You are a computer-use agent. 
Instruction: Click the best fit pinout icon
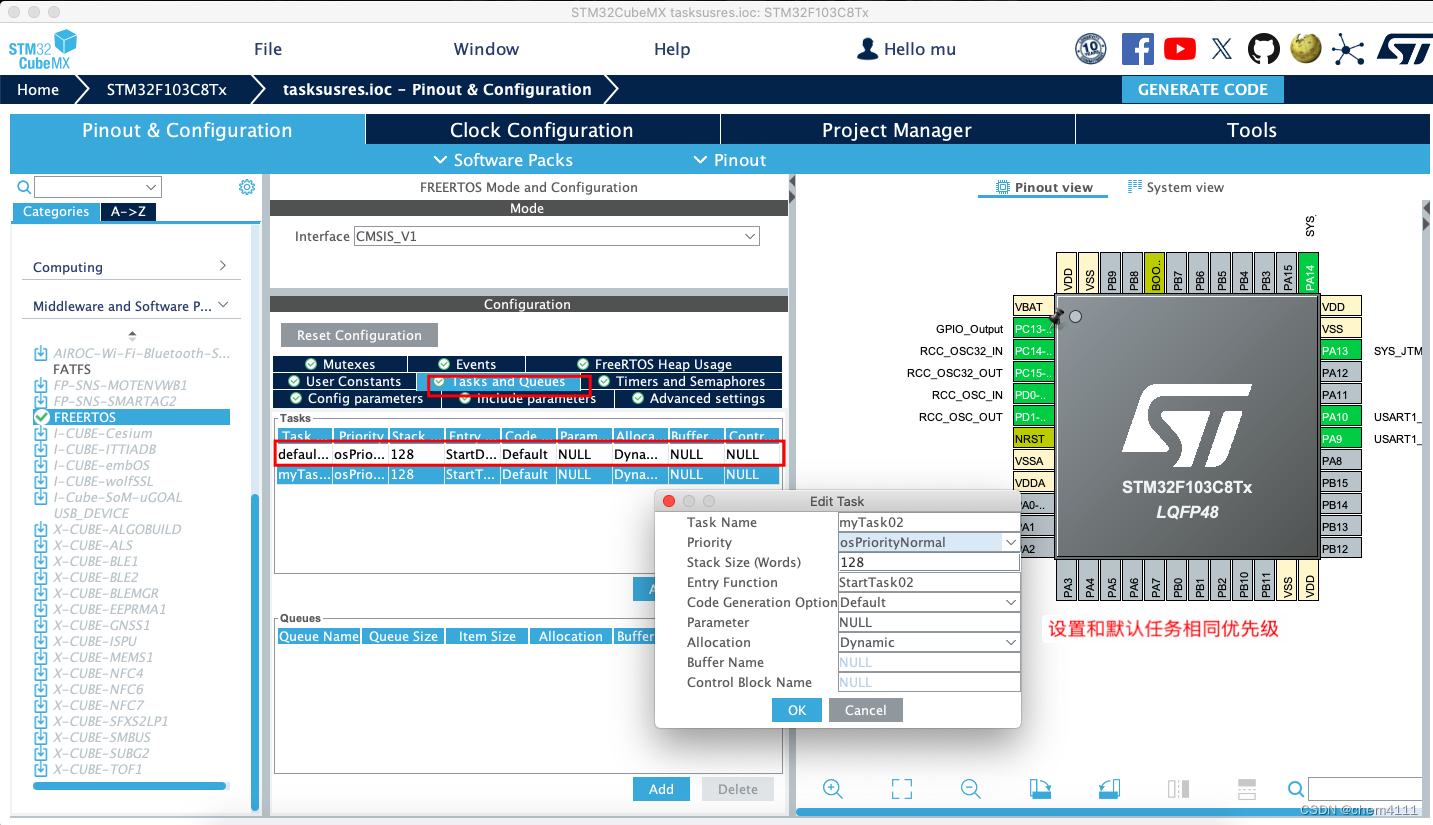tap(901, 789)
